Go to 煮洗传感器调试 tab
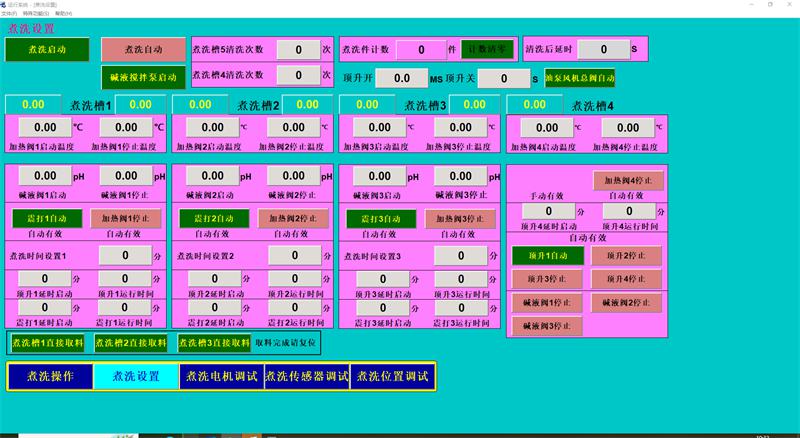Viewport: 800px width, 438px height. coord(307,376)
